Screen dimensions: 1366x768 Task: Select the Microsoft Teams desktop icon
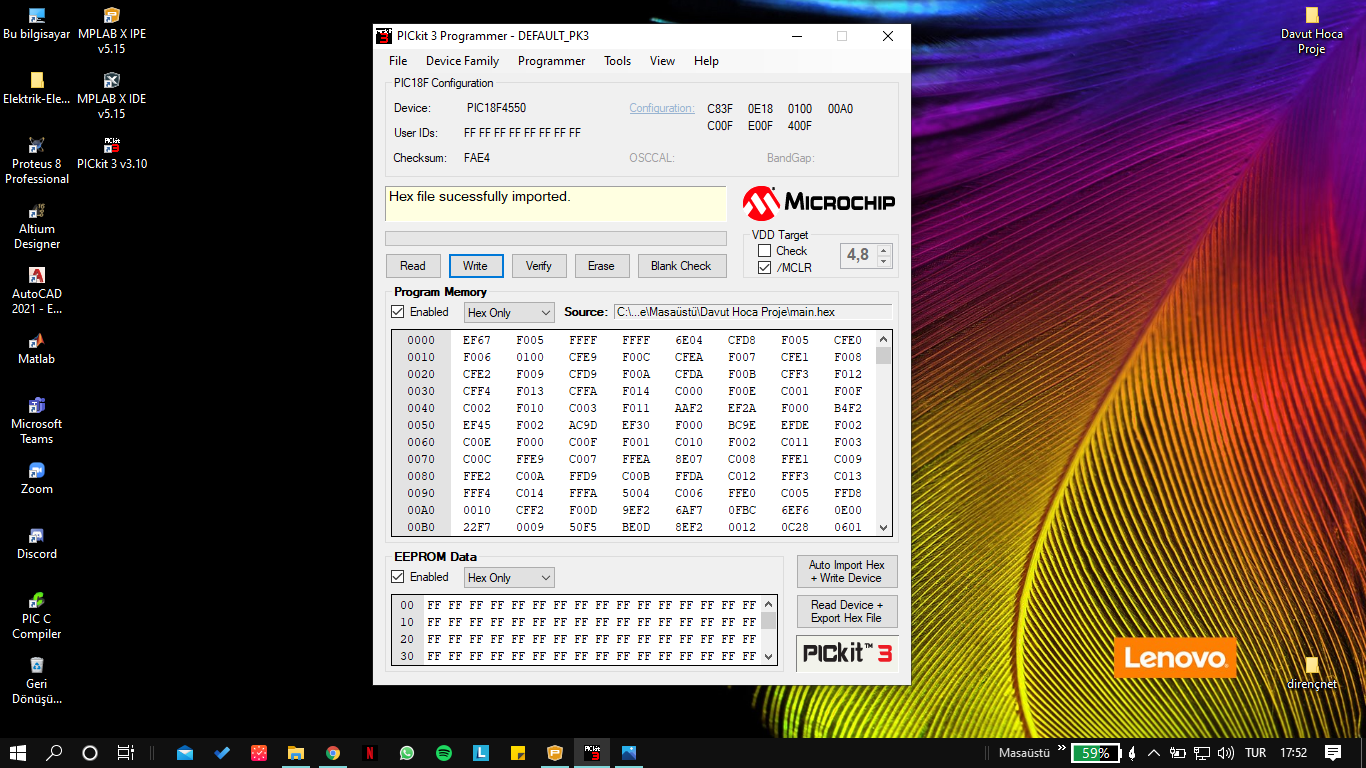(37, 420)
